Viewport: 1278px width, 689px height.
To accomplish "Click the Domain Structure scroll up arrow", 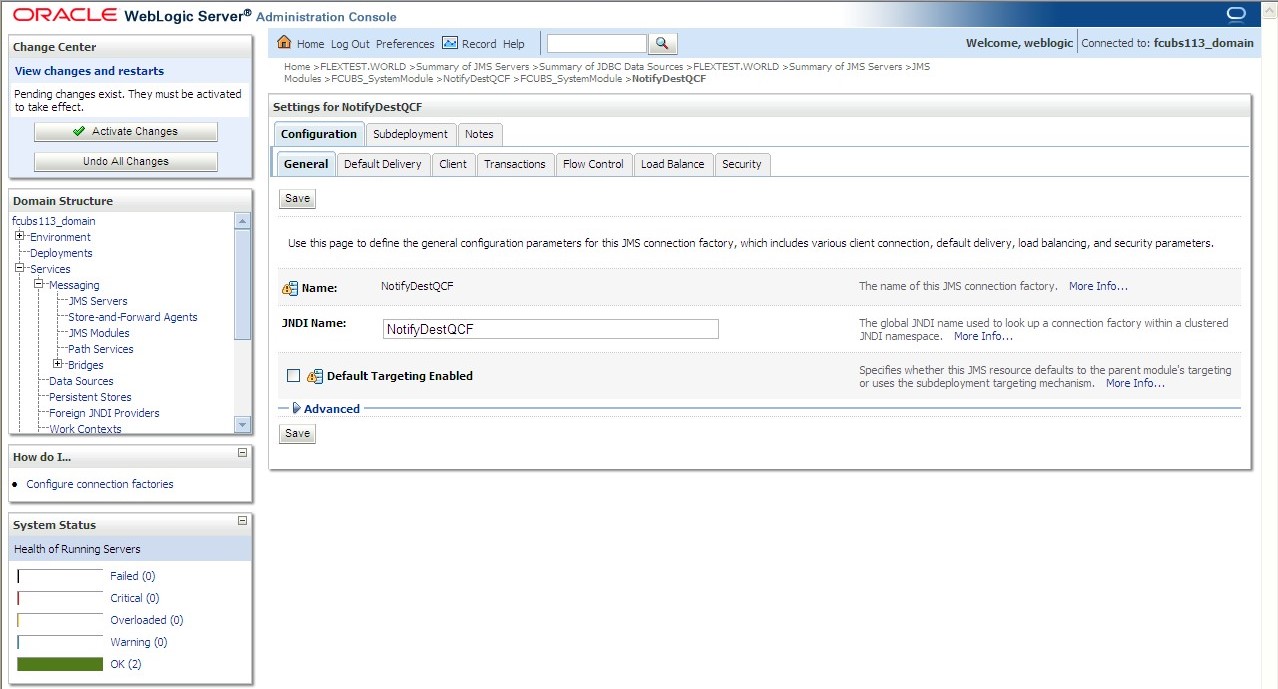I will tap(242, 220).
